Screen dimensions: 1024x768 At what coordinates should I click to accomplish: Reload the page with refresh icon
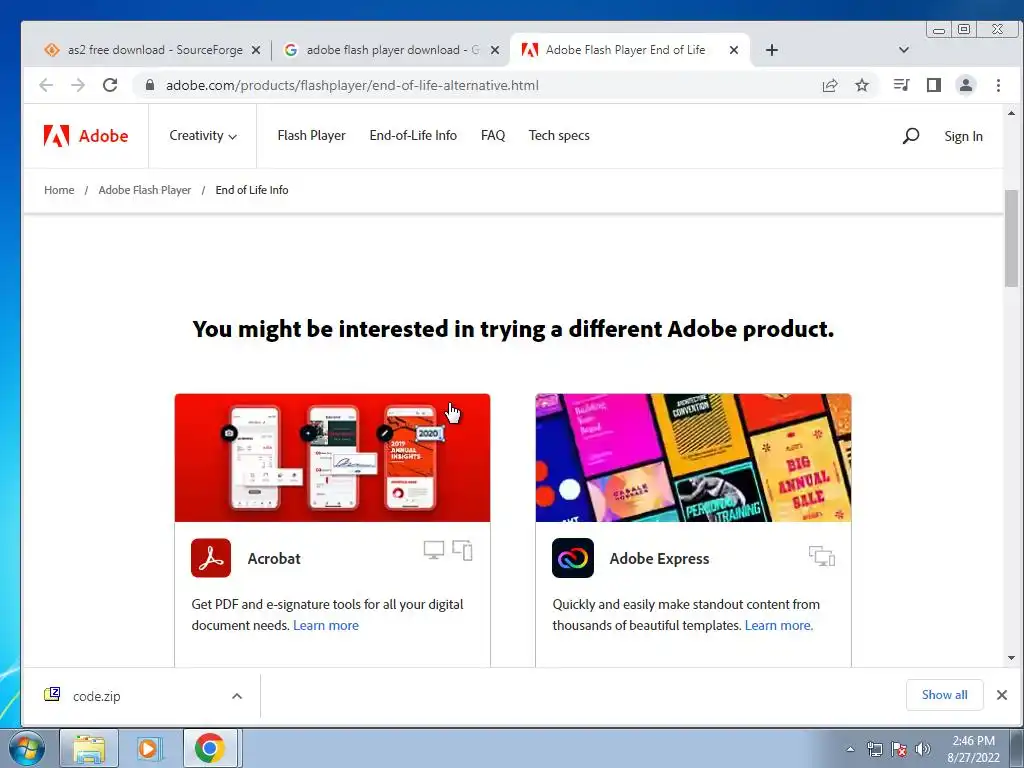tap(110, 85)
